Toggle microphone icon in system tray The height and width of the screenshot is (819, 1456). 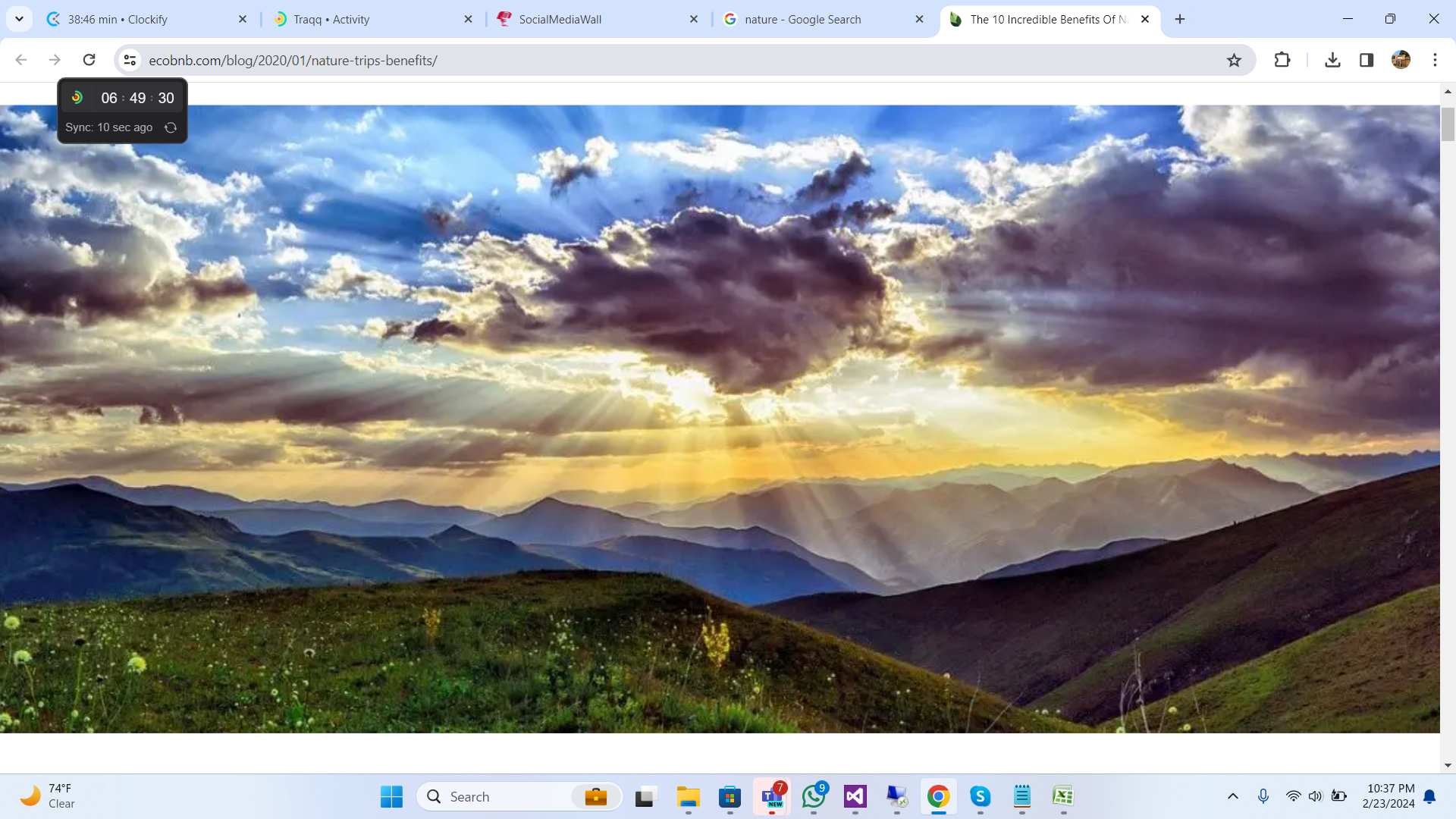(x=1263, y=796)
